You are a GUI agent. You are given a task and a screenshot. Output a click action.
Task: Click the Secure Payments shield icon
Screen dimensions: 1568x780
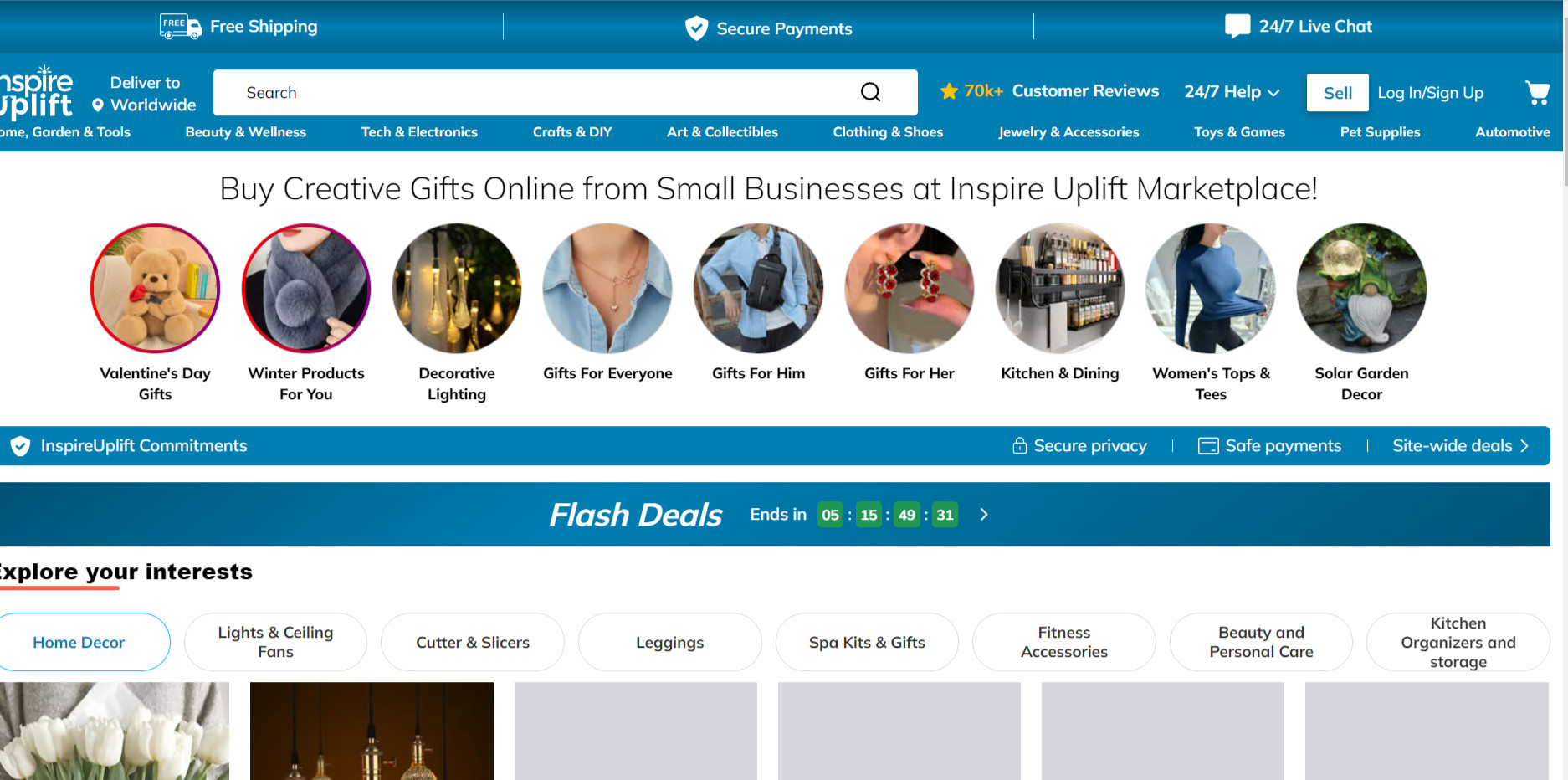(x=696, y=28)
